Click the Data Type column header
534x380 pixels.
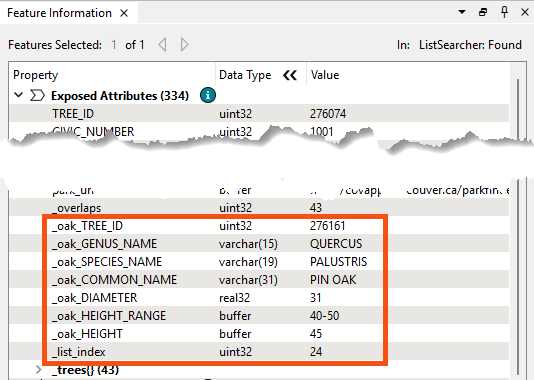point(245,75)
